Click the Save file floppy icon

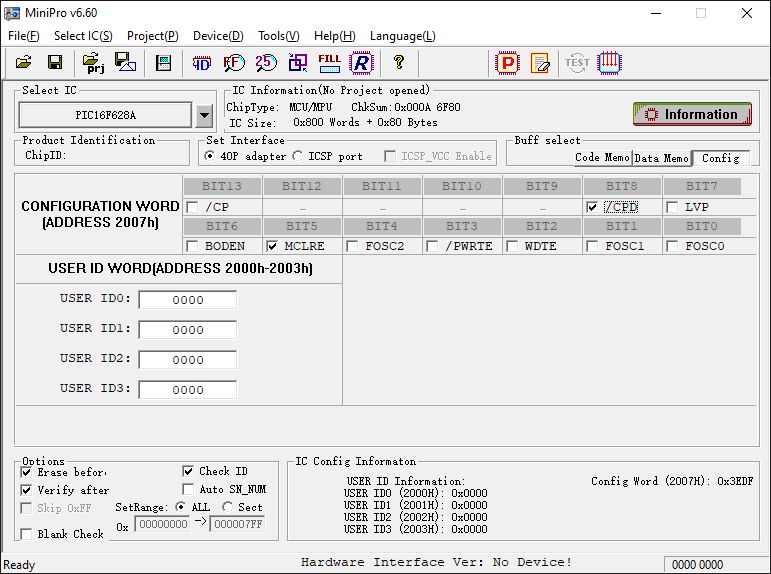pos(55,62)
